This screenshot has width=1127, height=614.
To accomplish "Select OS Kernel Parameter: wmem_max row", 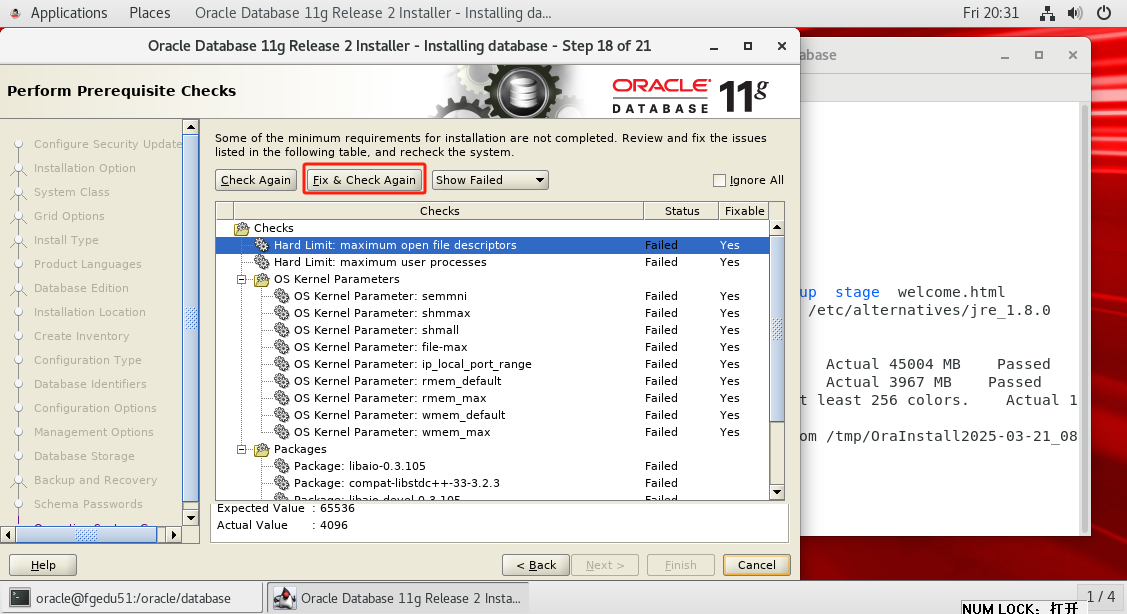I will [492, 432].
